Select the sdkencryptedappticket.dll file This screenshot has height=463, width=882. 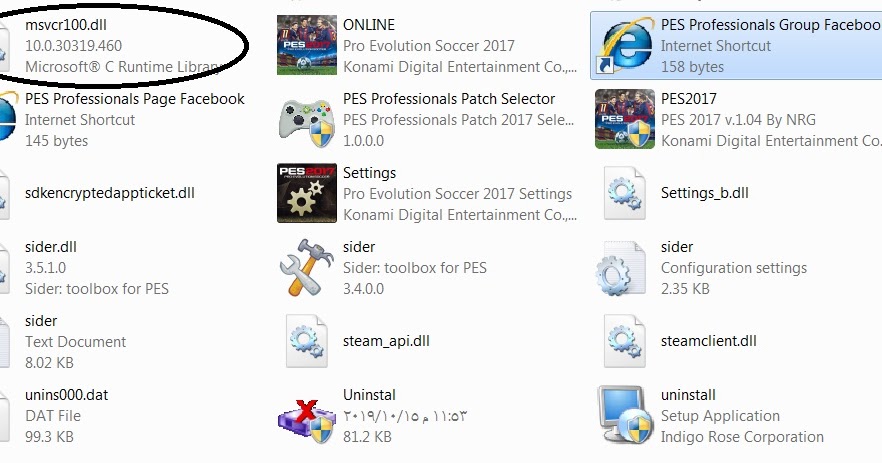coord(110,193)
